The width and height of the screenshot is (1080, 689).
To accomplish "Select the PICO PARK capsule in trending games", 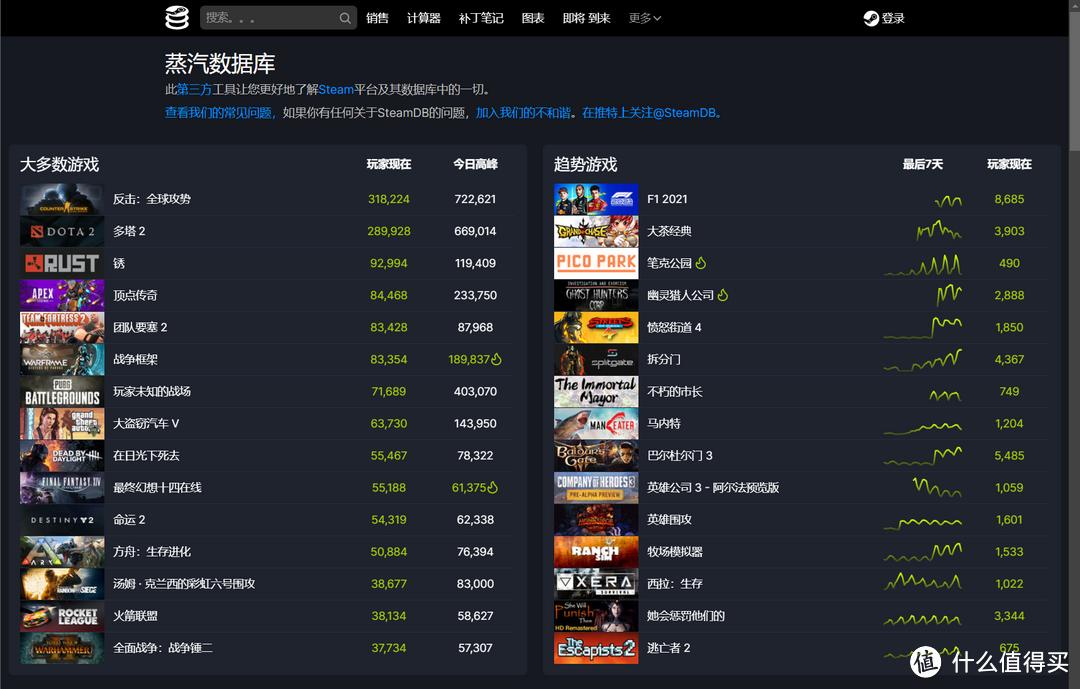I will coord(596,263).
